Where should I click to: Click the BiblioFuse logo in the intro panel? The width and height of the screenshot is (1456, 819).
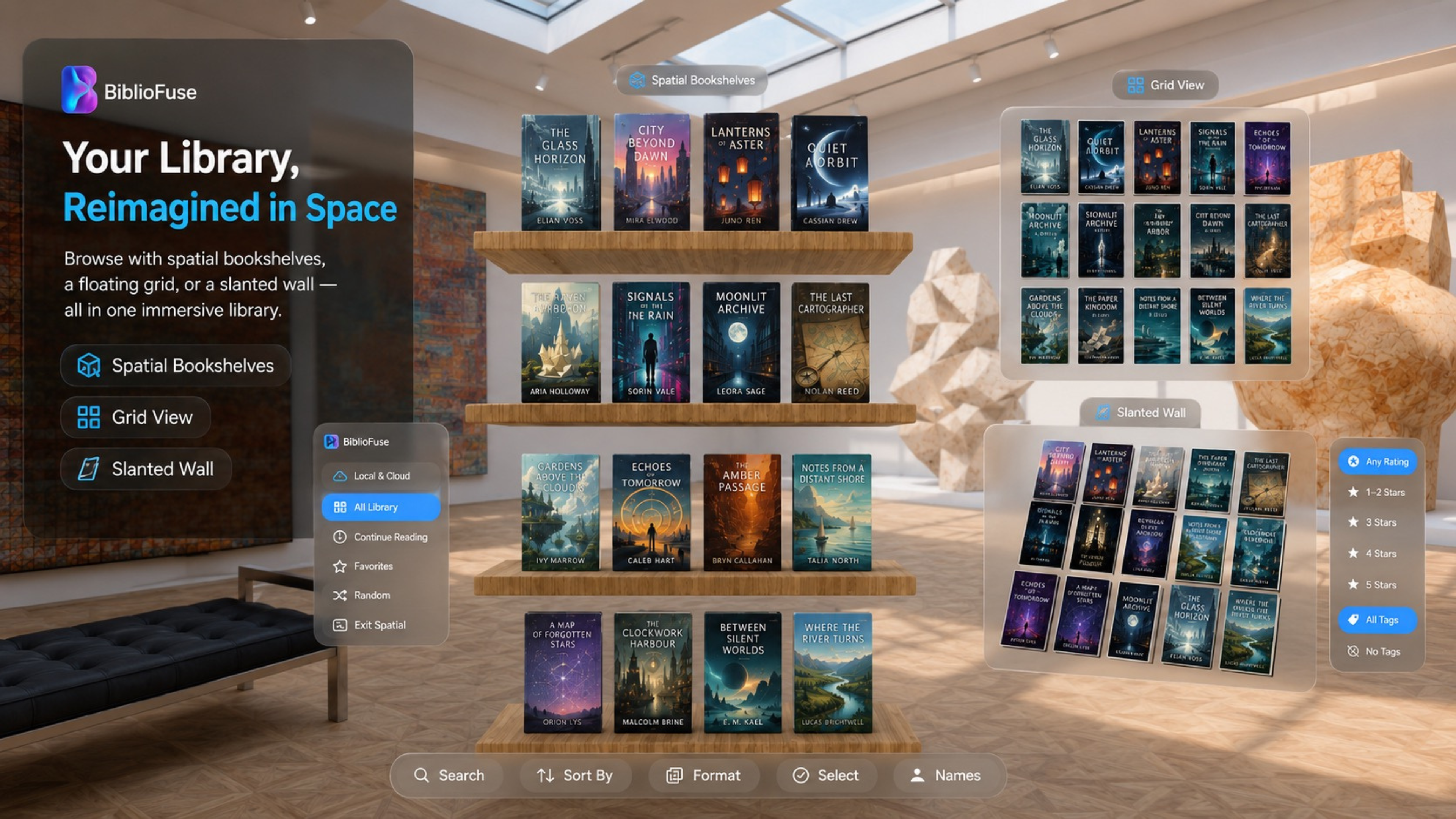79,89
